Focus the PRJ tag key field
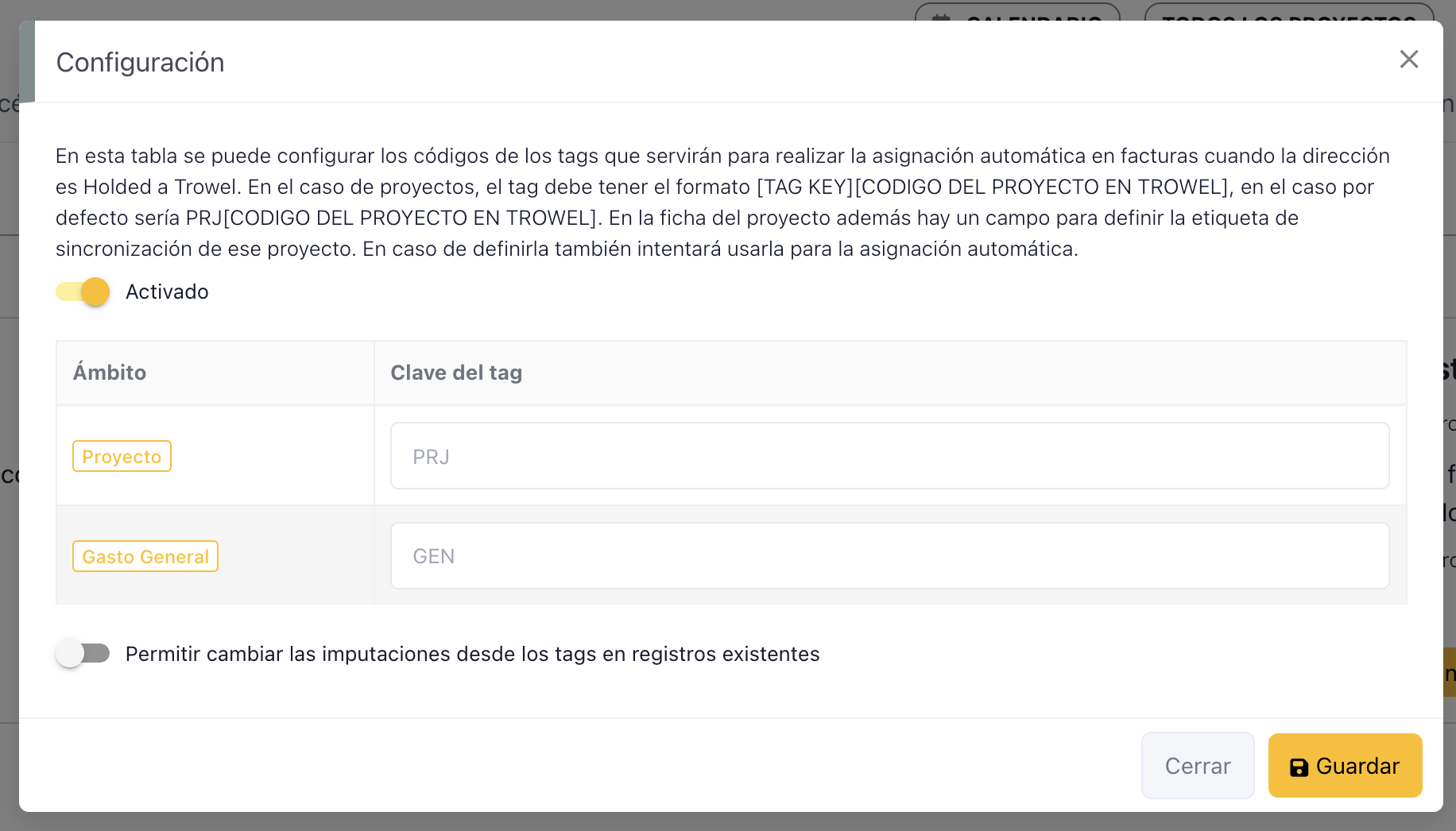The image size is (1456, 831). click(x=889, y=456)
